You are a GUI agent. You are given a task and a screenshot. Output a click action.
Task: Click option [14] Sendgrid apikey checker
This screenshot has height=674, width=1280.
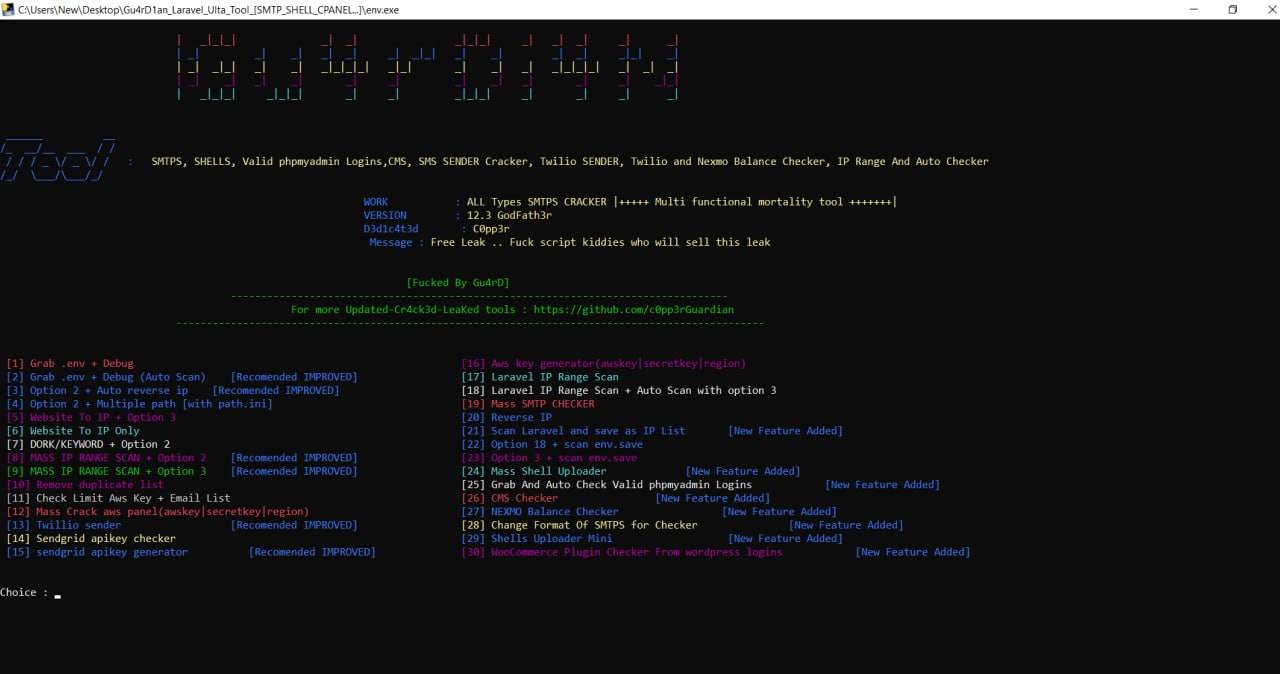91,538
